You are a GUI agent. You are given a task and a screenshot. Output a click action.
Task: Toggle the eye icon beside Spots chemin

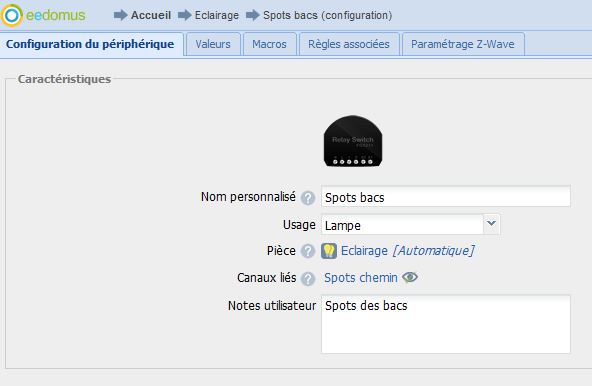[x=410, y=277]
